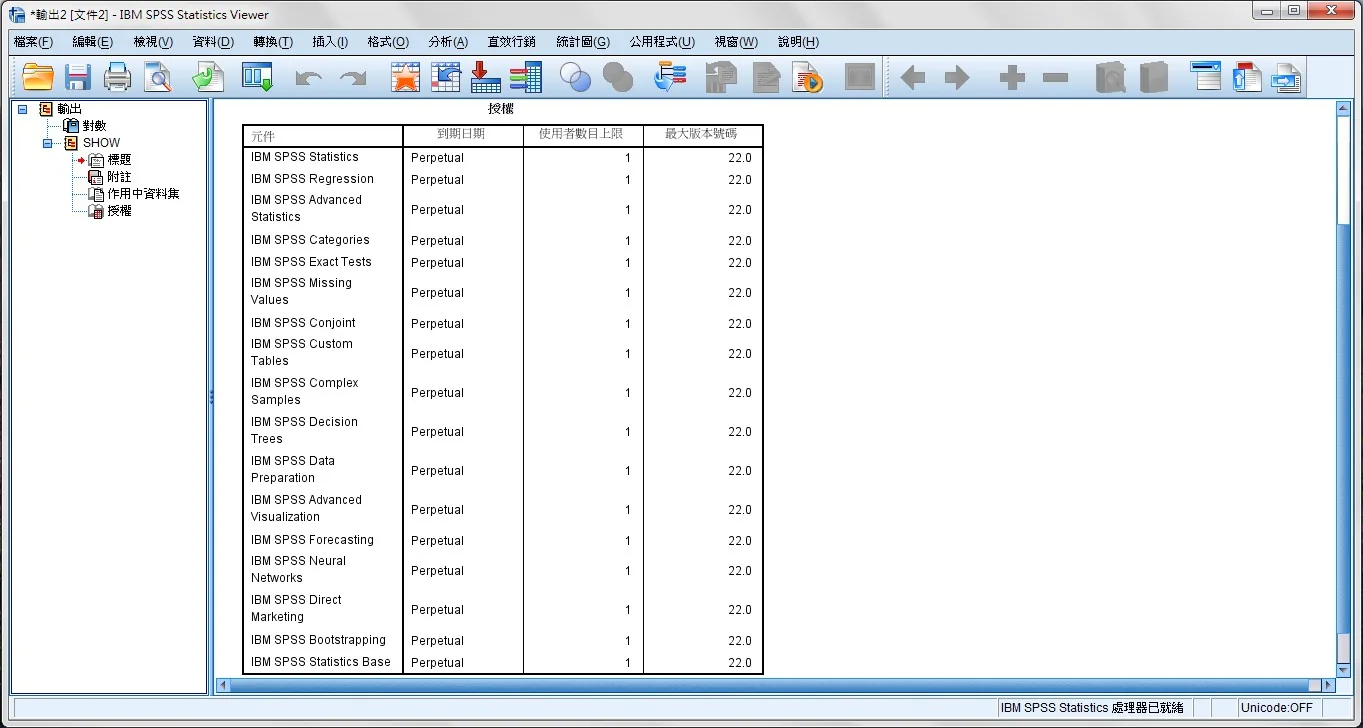Click the vertical scrollbar up arrow
1363x728 pixels.
point(1343,107)
